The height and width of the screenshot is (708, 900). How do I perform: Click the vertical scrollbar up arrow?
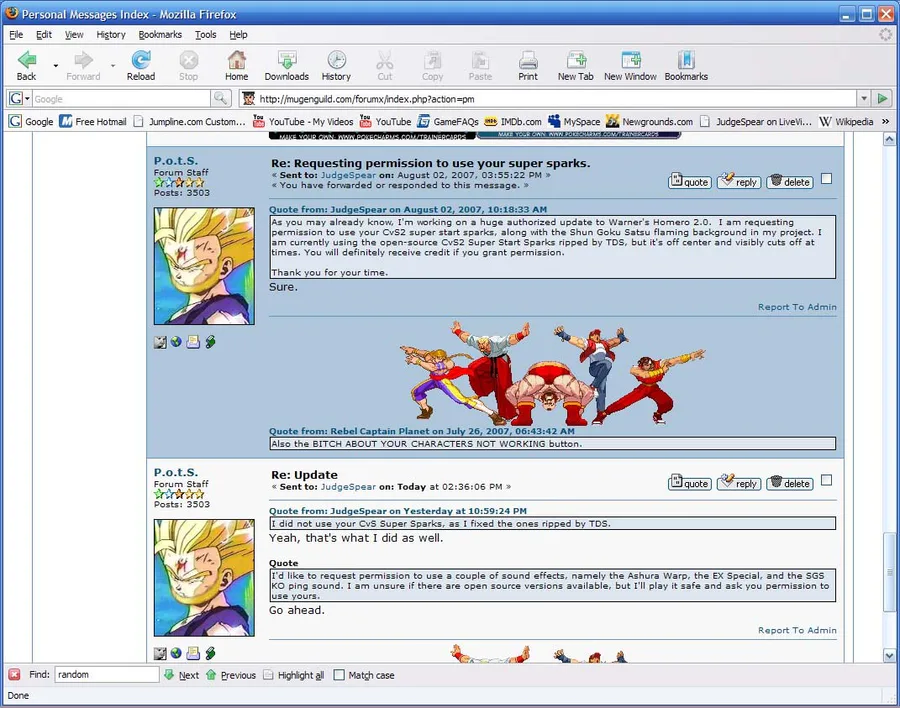click(x=889, y=139)
